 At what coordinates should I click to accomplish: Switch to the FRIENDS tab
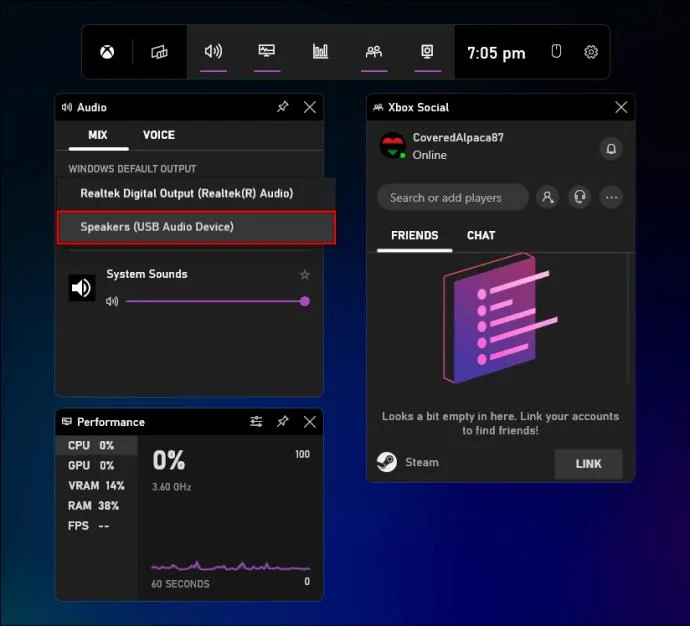coord(415,236)
